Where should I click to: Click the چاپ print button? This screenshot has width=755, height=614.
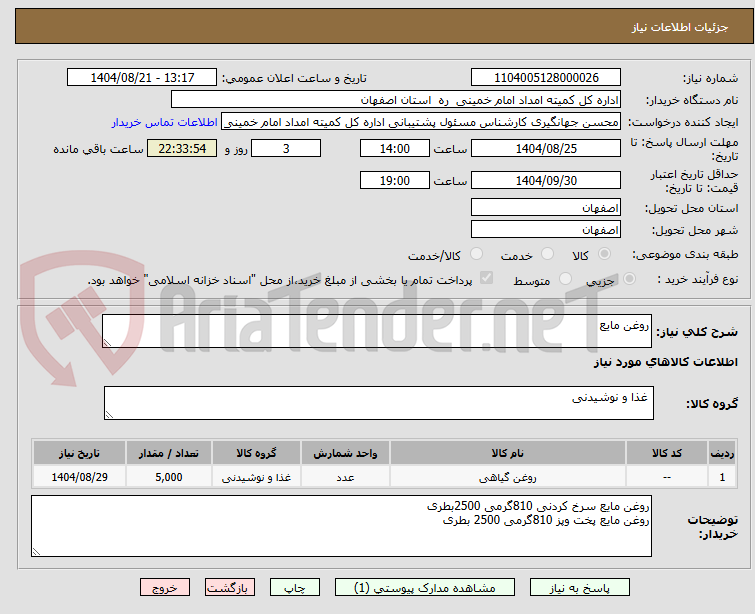point(295,588)
